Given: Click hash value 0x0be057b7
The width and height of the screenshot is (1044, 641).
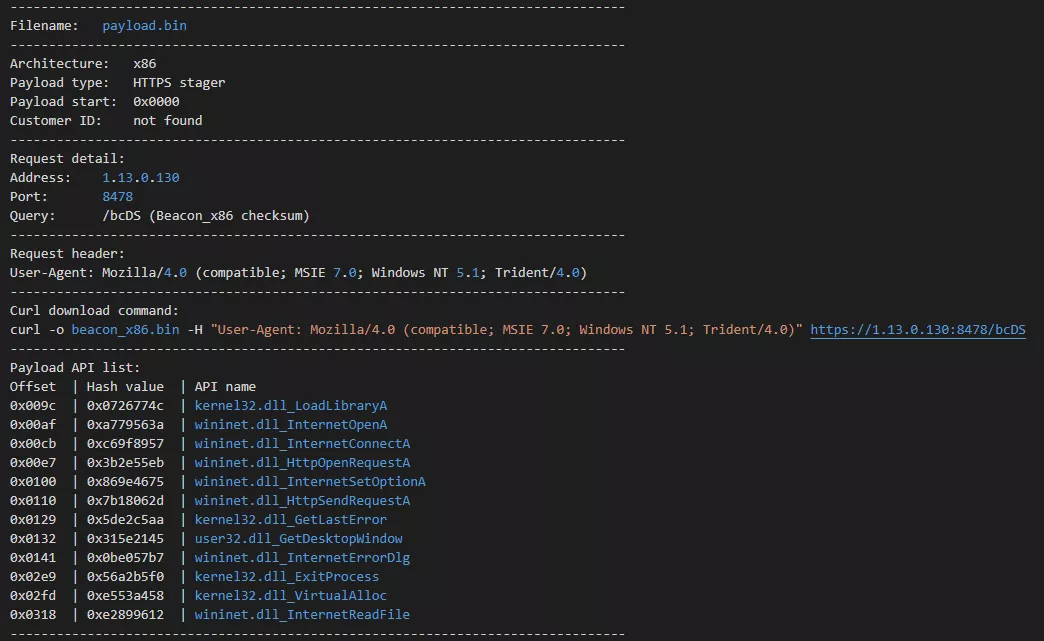Looking at the screenshot, I should pos(125,558).
